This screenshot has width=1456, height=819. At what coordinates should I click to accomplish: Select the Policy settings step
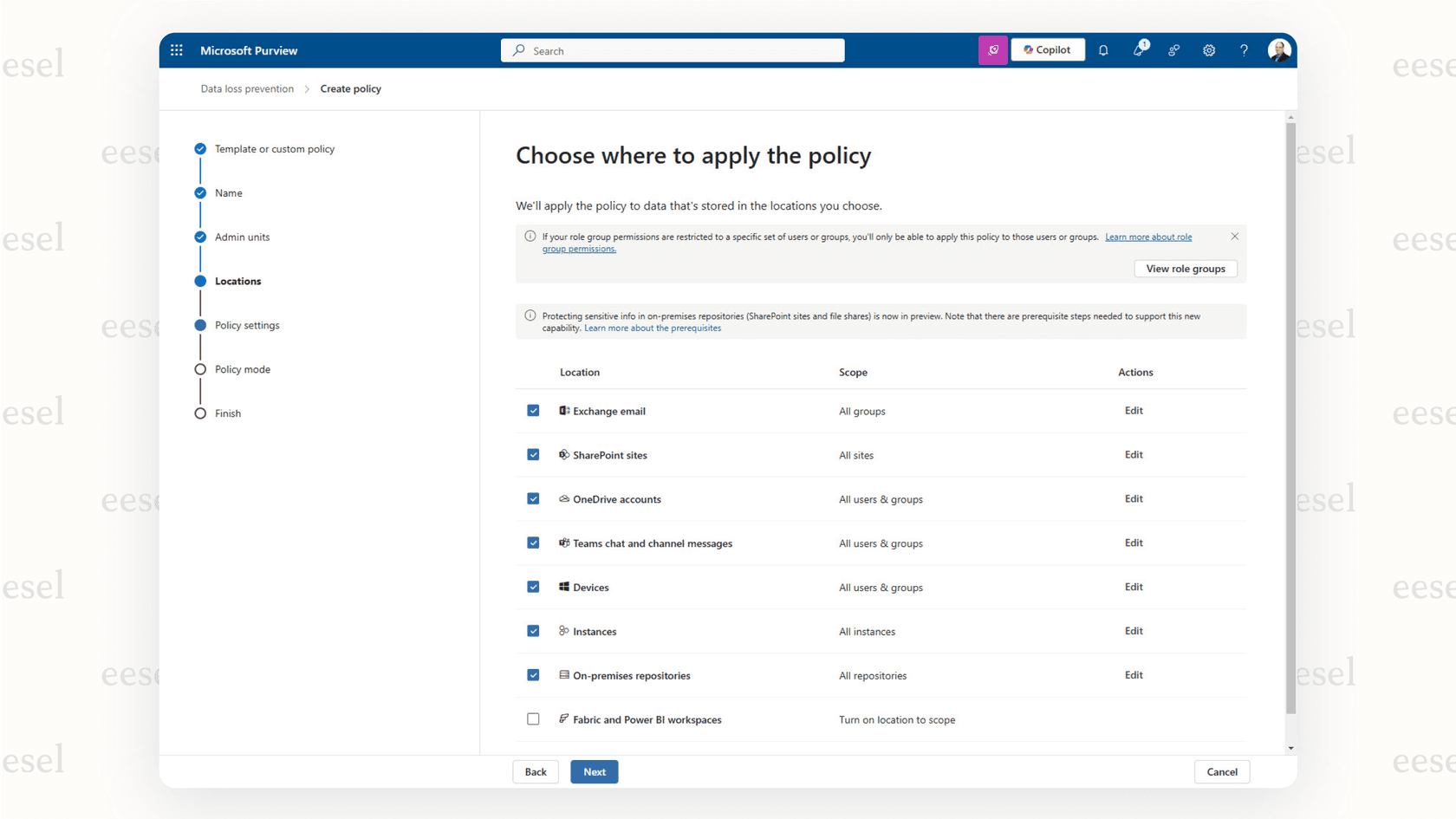point(247,325)
